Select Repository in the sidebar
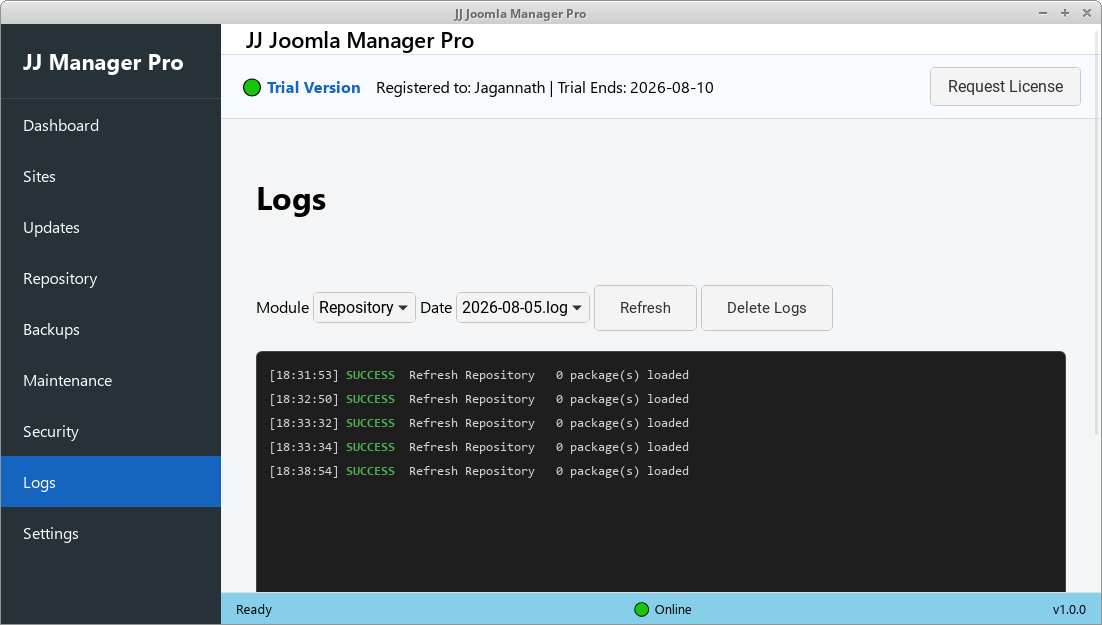The height and width of the screenshot is (625, 1102). (110, 278)
